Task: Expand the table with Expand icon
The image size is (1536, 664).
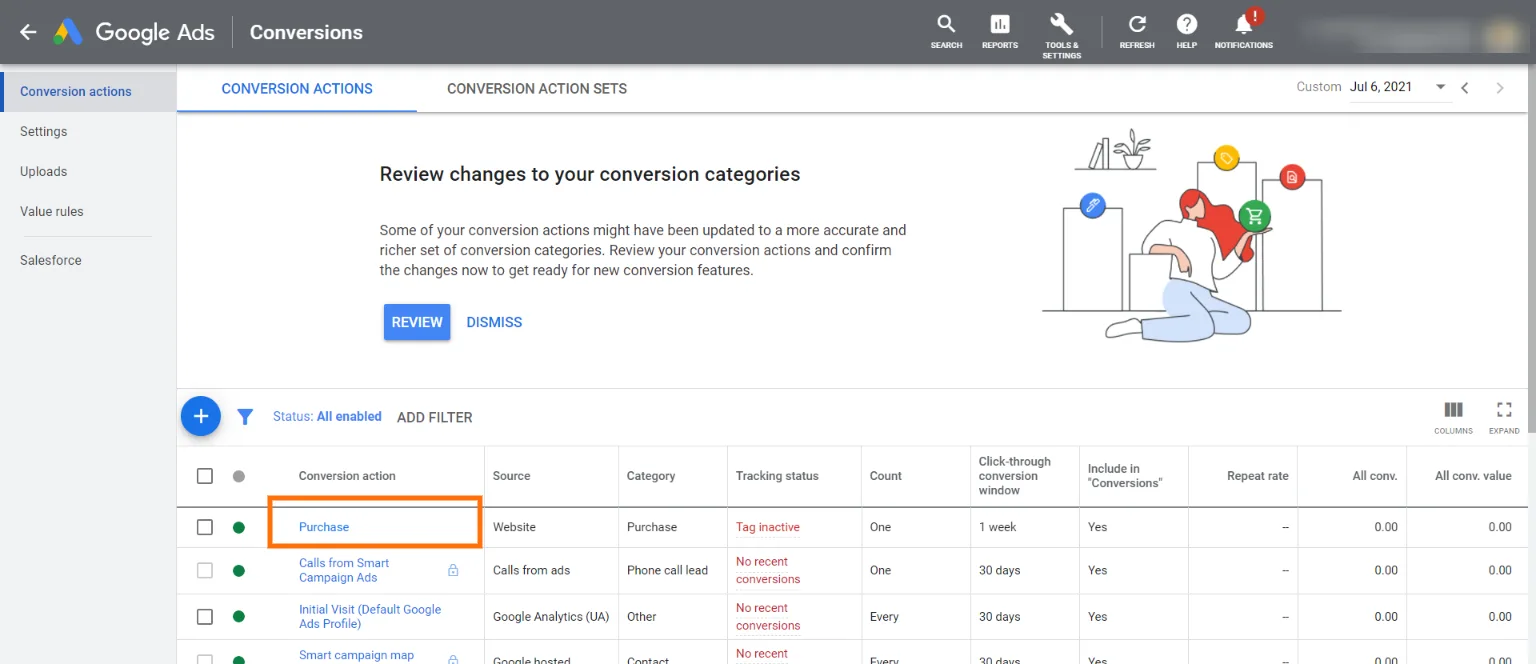Action: [1503, 410]
